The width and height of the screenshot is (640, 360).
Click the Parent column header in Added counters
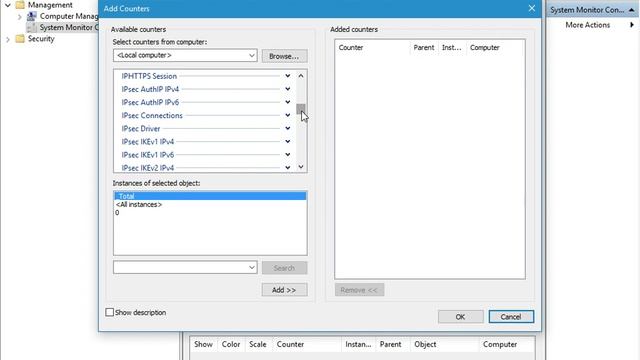click(x=424, y=47)
